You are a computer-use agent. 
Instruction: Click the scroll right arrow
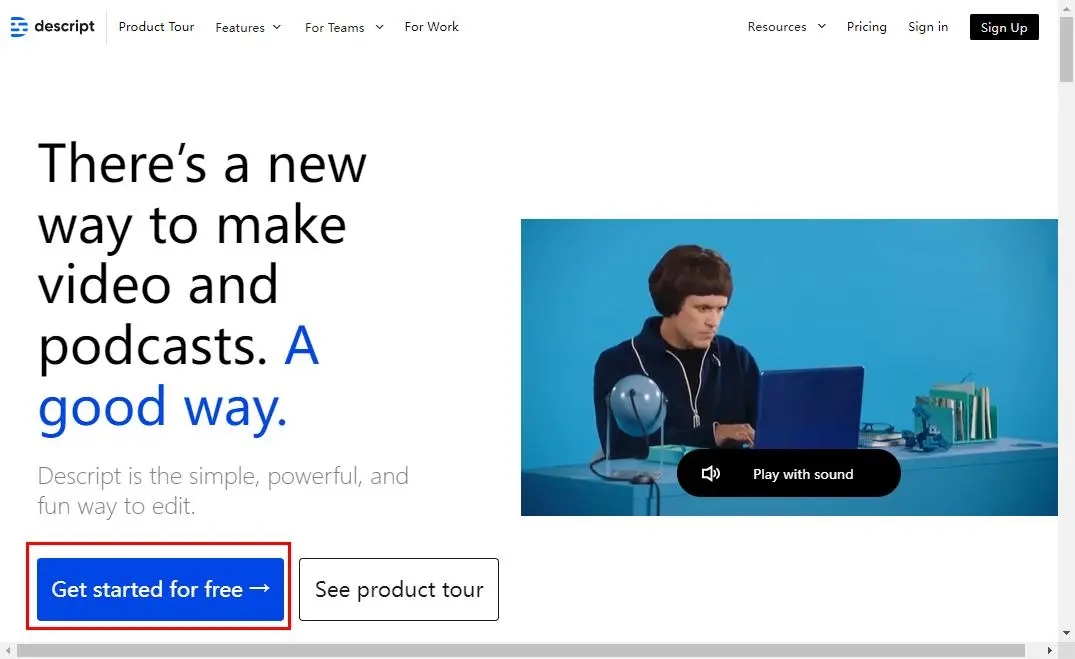[x=1050, y=650]
